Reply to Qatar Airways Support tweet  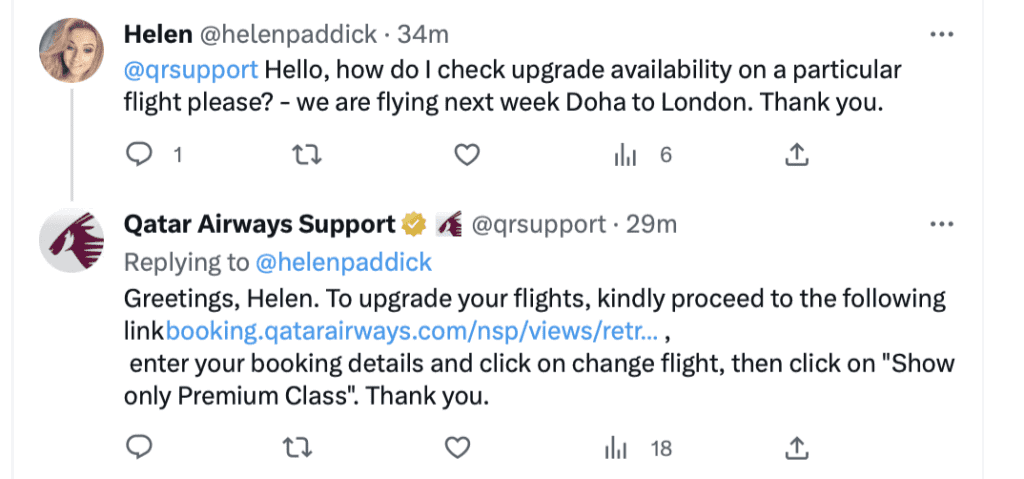tap(138, 448)
